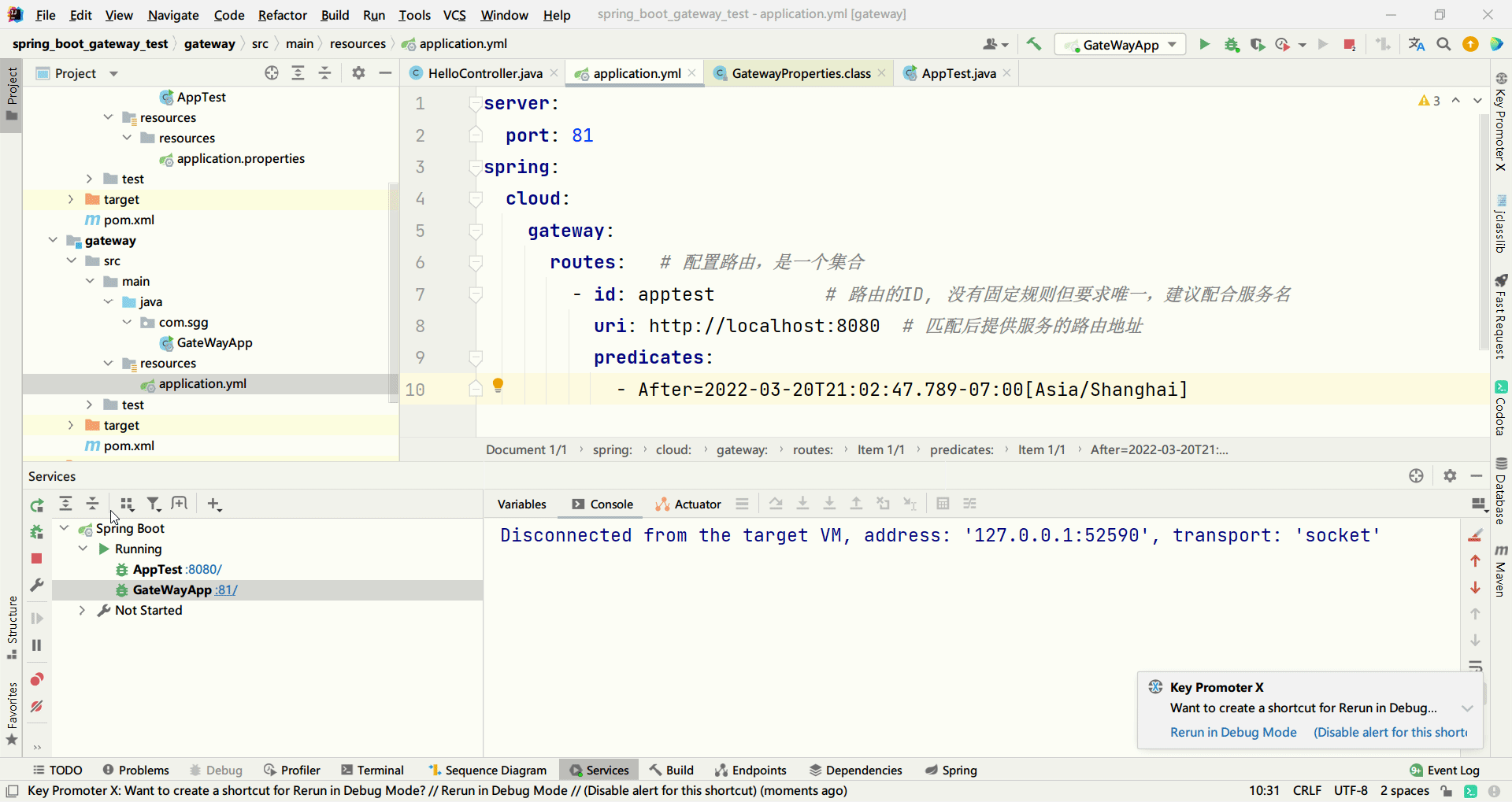Click the UTF-8 encoding in status bar
1512x802 pixels.
pyautogui.click(x=1351, y=790)
